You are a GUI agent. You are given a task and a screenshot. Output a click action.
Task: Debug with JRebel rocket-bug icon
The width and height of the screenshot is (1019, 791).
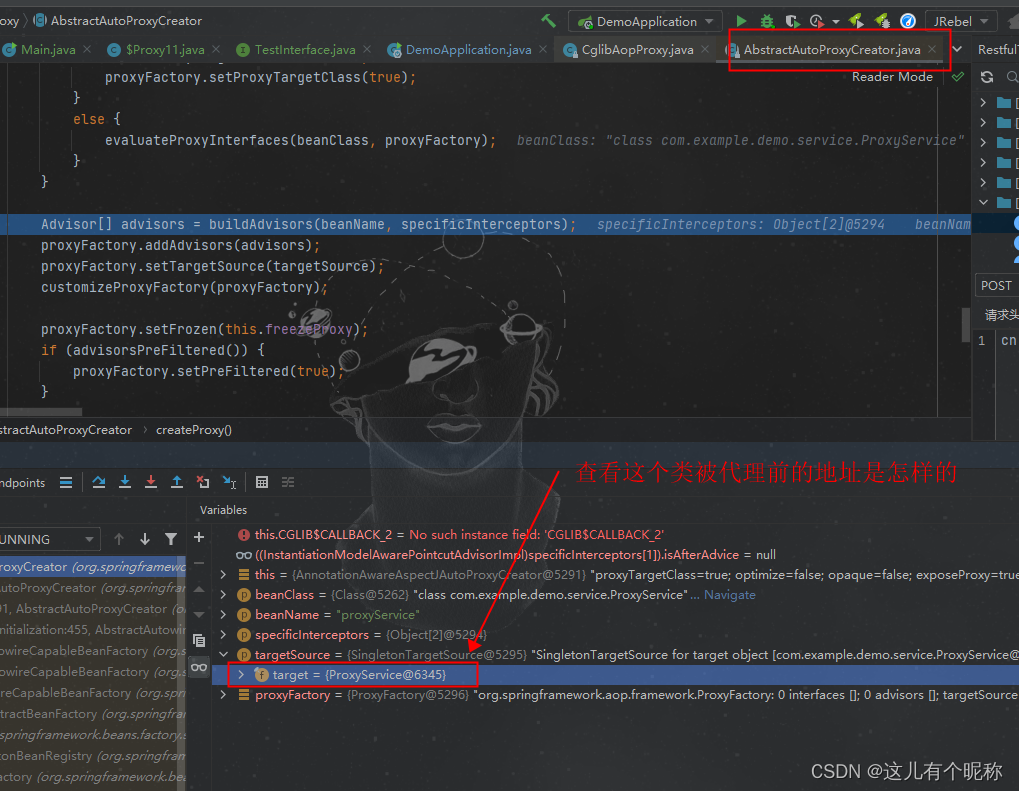(882, 21)
